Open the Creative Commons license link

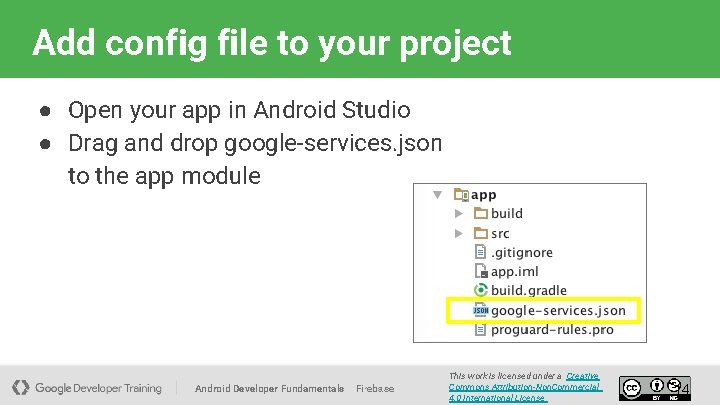(x=524, y=387)
